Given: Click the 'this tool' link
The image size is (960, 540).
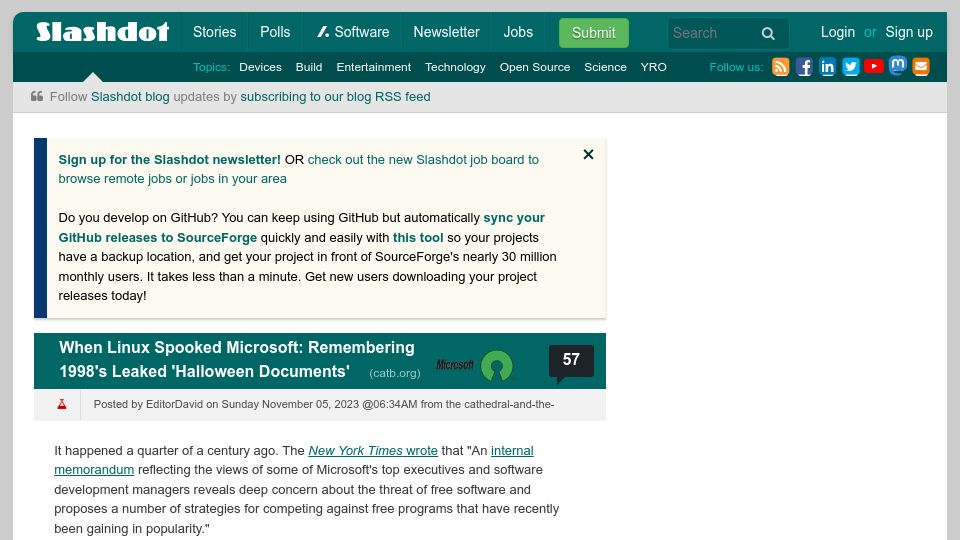Looking at the screenshot, I should tap(418, 238).
